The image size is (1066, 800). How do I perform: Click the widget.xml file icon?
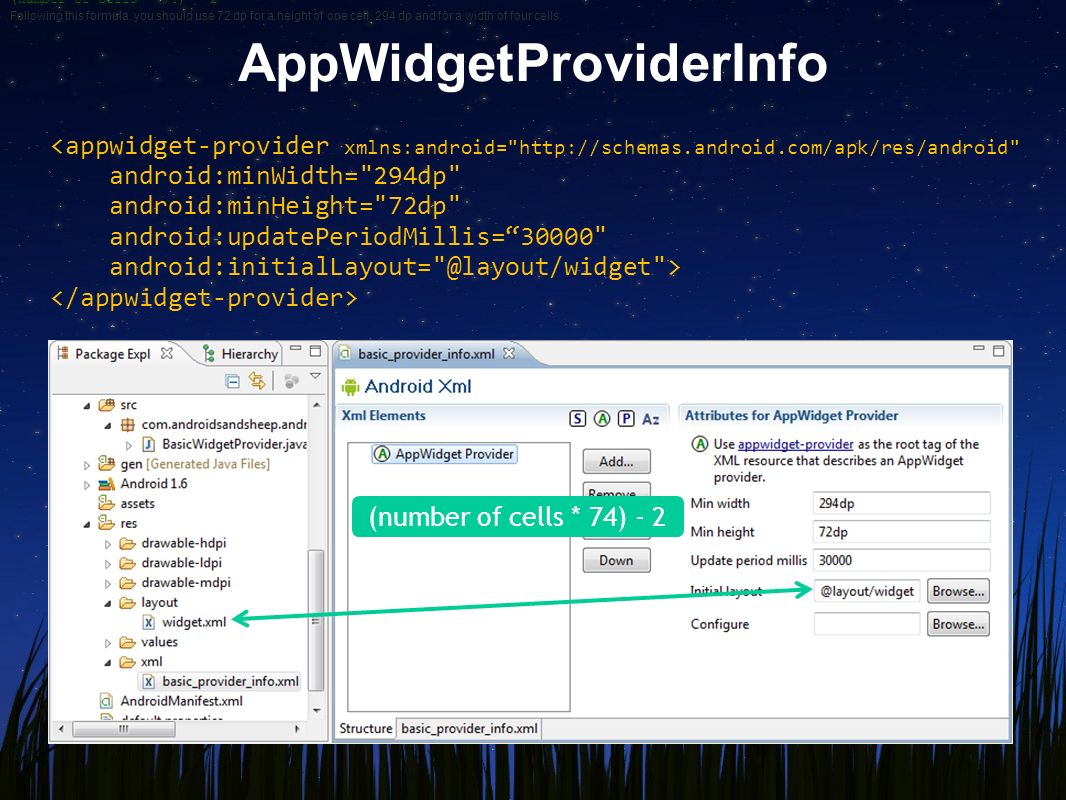tap(148, 622)
